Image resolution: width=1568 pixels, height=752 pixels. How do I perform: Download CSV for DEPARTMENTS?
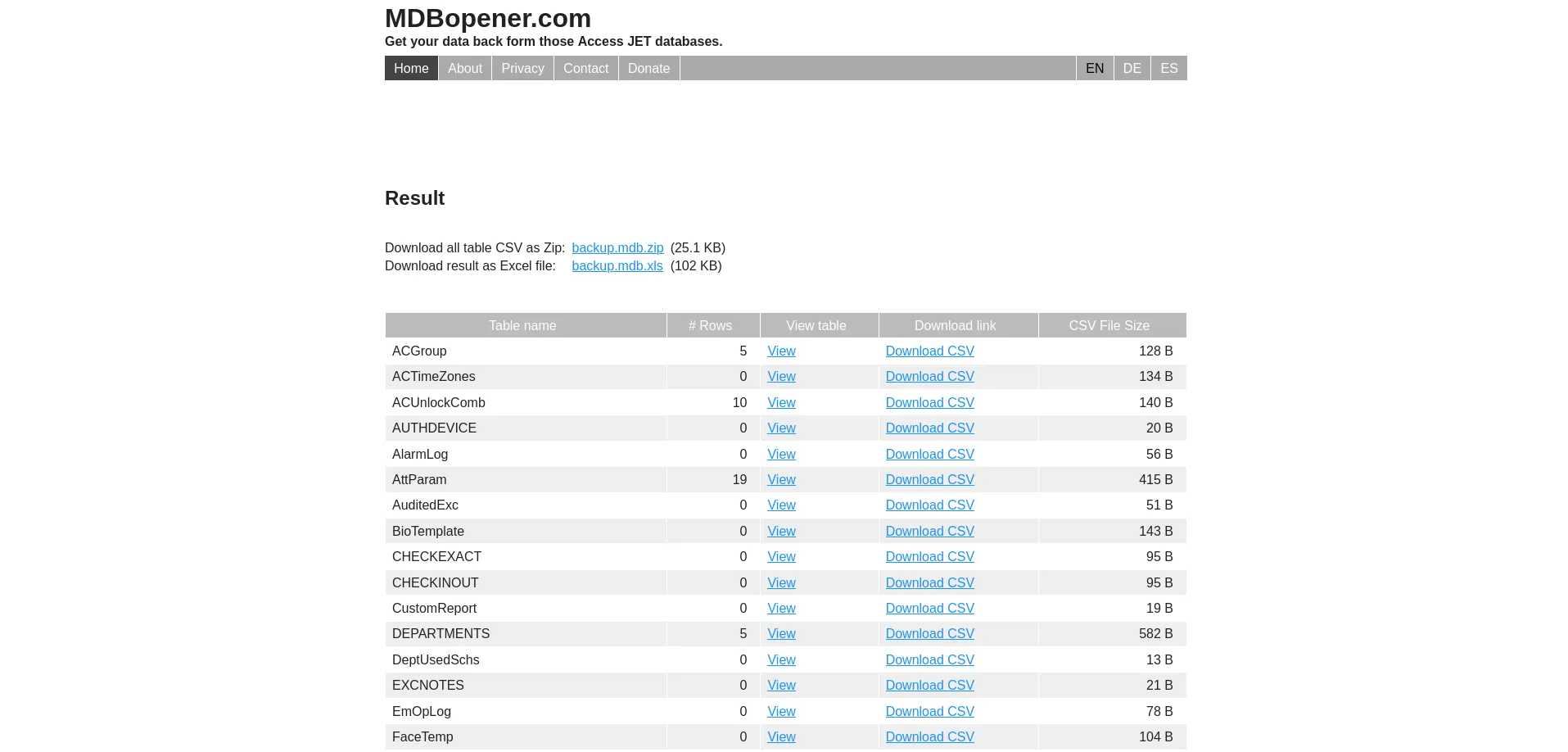pyautogui.click(x=930, y=633)
